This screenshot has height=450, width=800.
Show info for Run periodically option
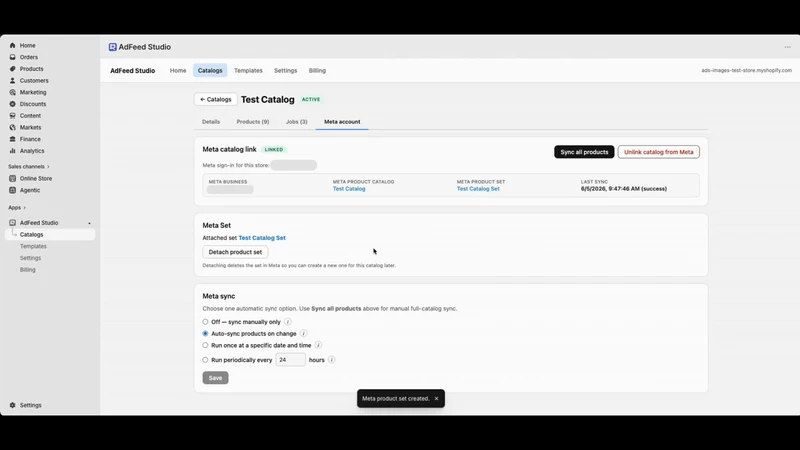pos(332,360)
